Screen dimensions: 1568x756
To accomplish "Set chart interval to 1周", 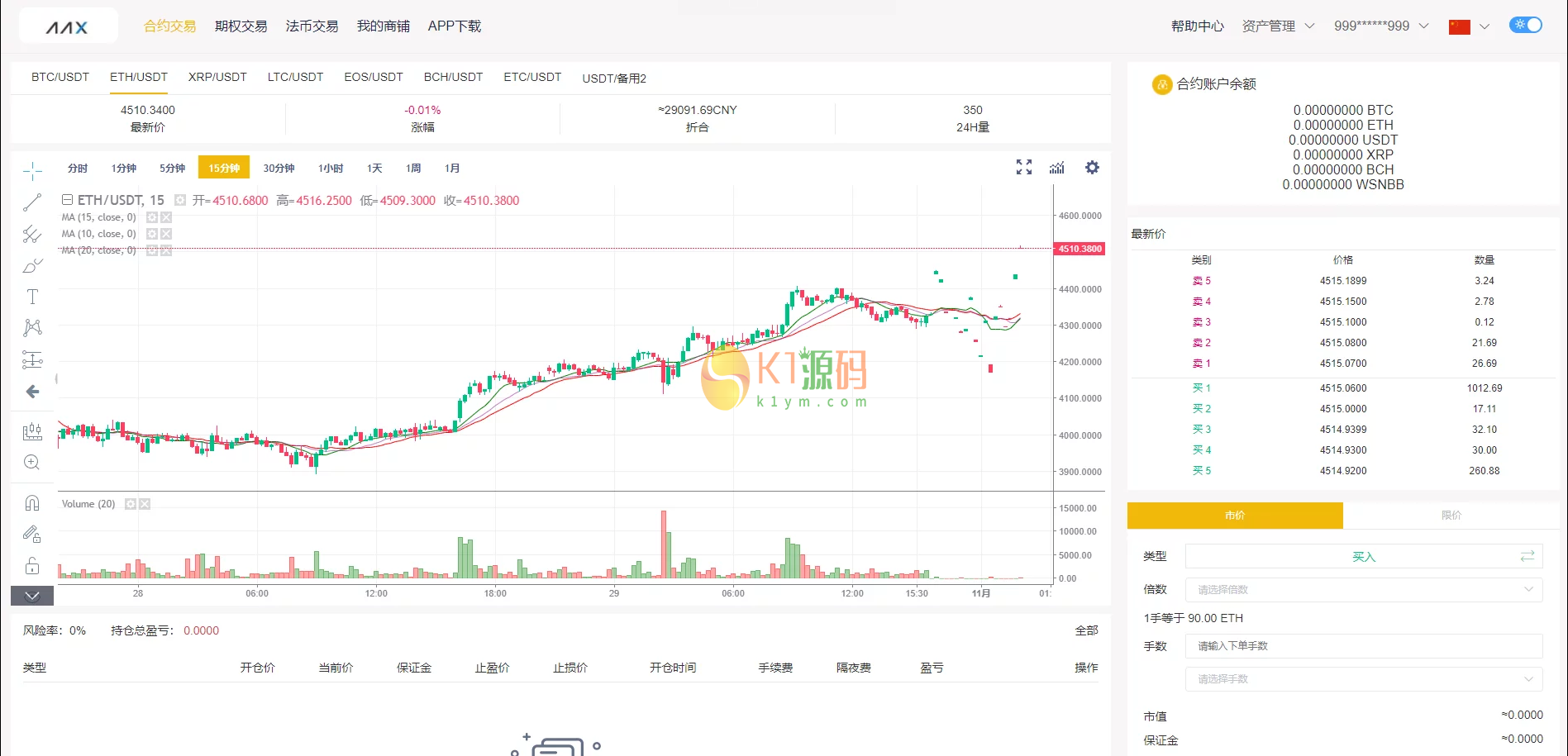I will 413,168.
